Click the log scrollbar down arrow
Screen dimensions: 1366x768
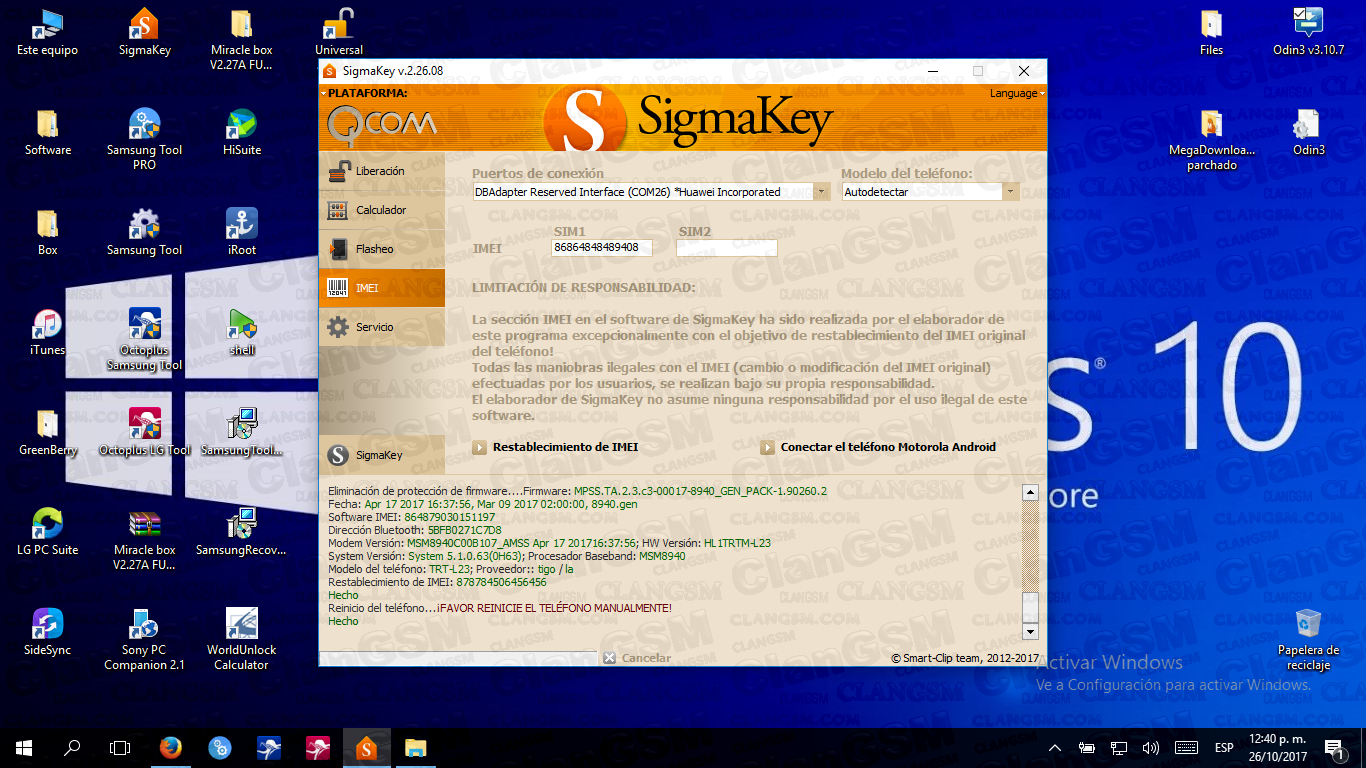(1030, 632)
